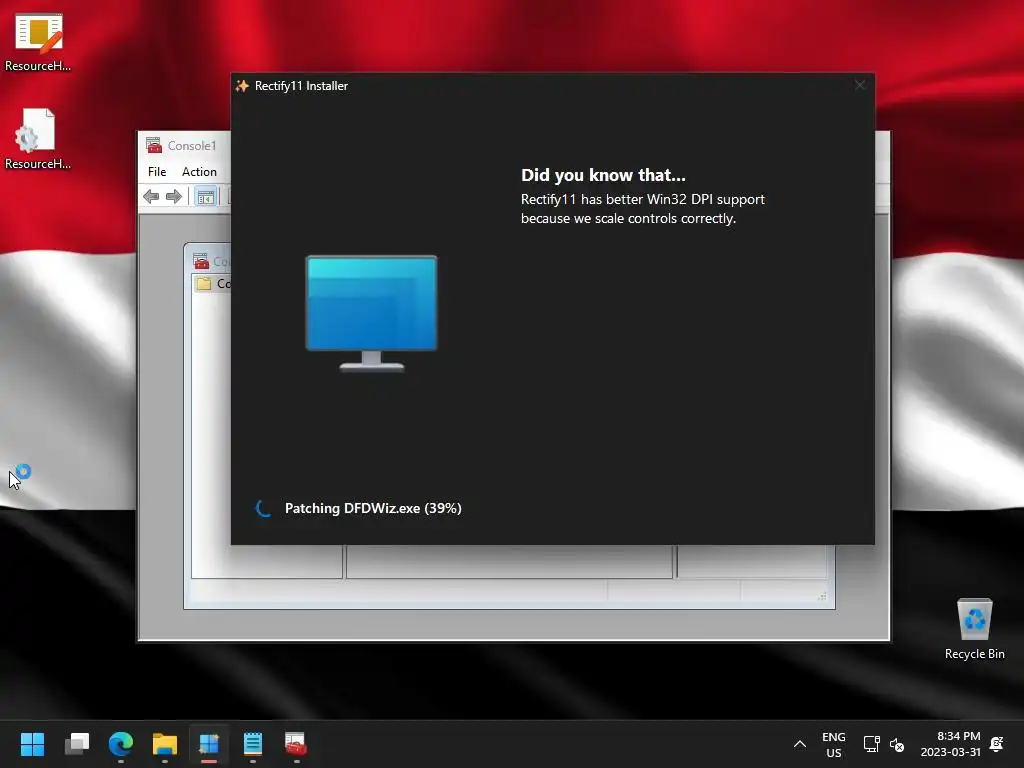Click the Patching DFDWiz.exe progress text

(373, 508)
